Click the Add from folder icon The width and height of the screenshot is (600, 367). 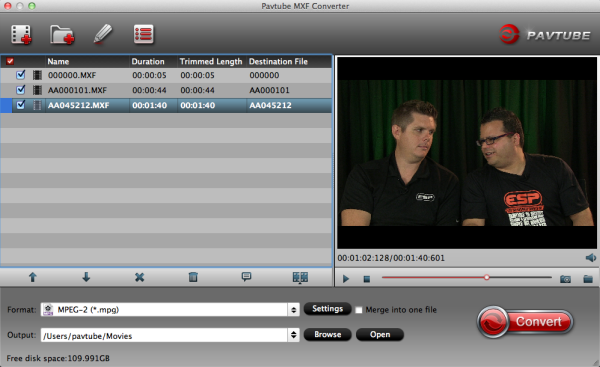click(x=62, y=35)
